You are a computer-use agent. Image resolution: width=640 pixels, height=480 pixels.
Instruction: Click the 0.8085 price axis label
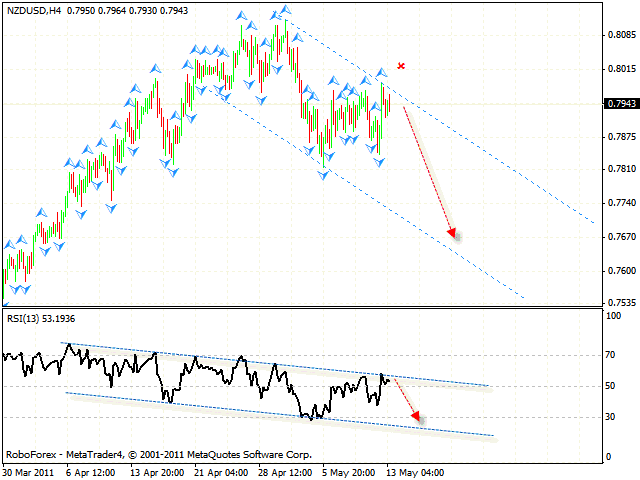(620, 35)
